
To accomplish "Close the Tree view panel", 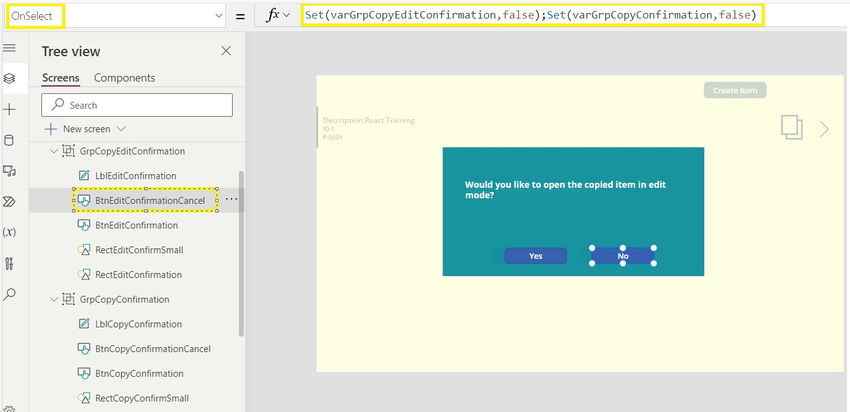I will (226, 51).
